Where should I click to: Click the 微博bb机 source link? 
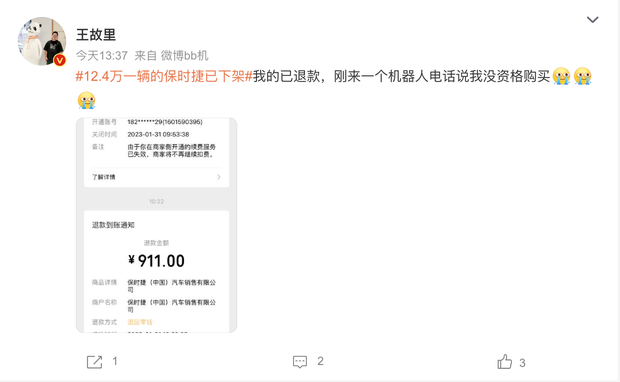[x=184, y=56]
